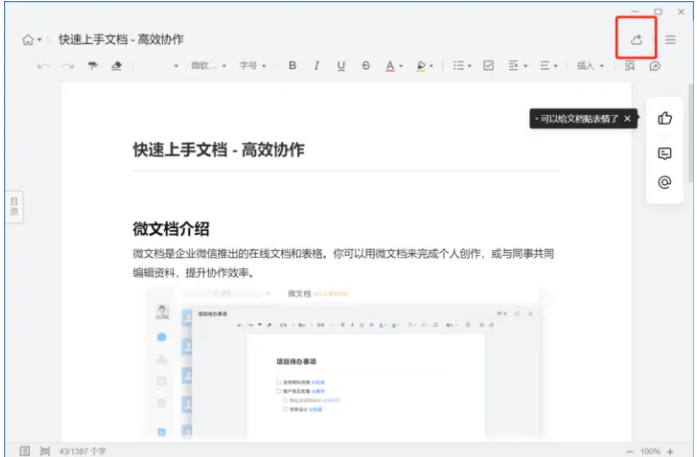Viewport: 697px width, 457px height.
Task: Click the 微文档介绍 section heading
Action: click(171, 229)
